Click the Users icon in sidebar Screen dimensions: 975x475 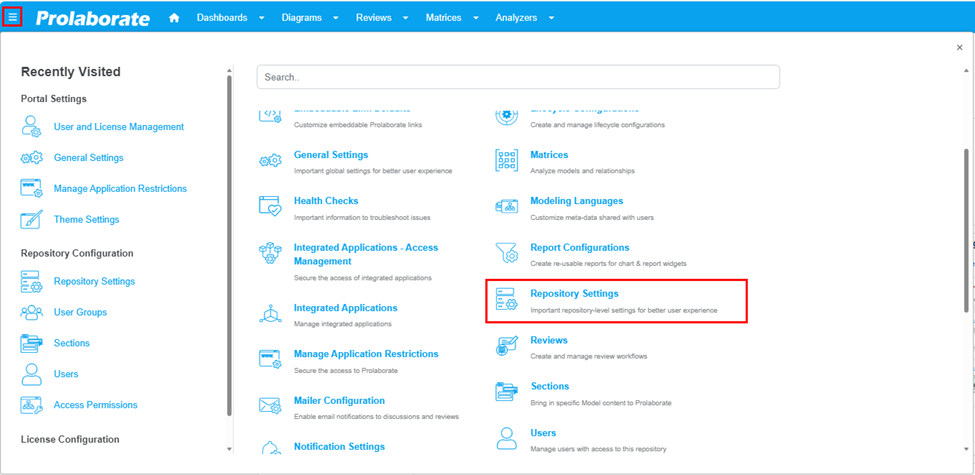31,374
